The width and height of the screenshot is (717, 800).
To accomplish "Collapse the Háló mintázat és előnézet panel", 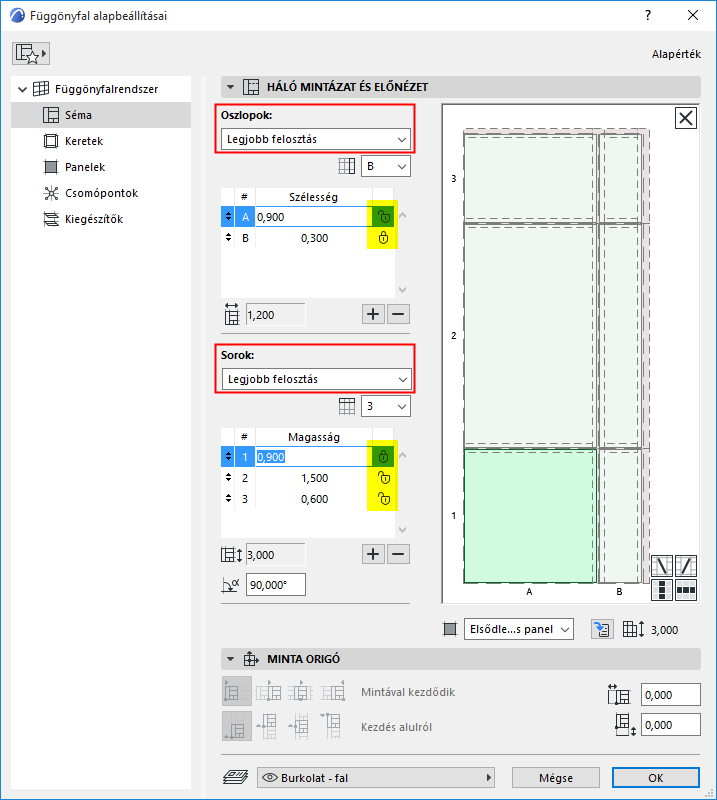I will tap(231, 87).
